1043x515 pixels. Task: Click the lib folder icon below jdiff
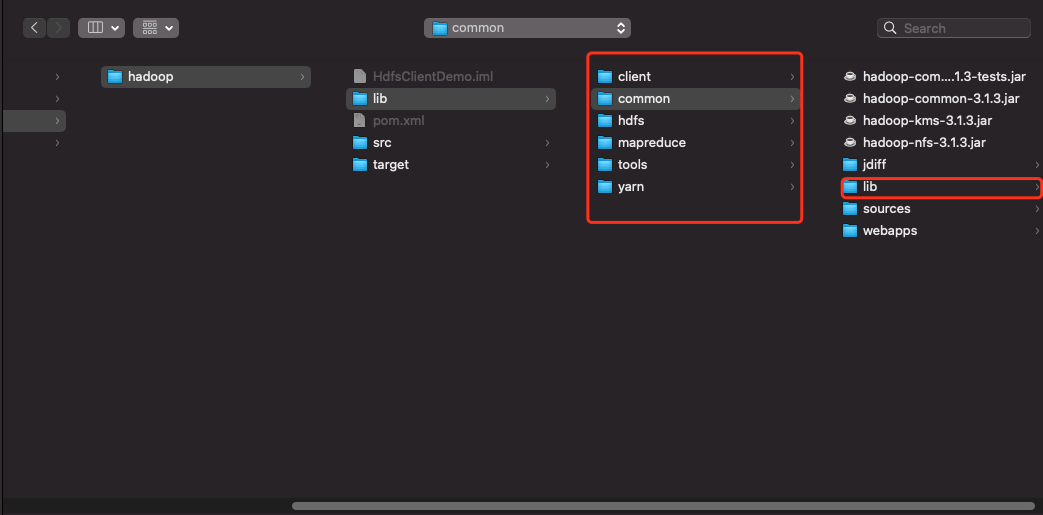(849, 187)
